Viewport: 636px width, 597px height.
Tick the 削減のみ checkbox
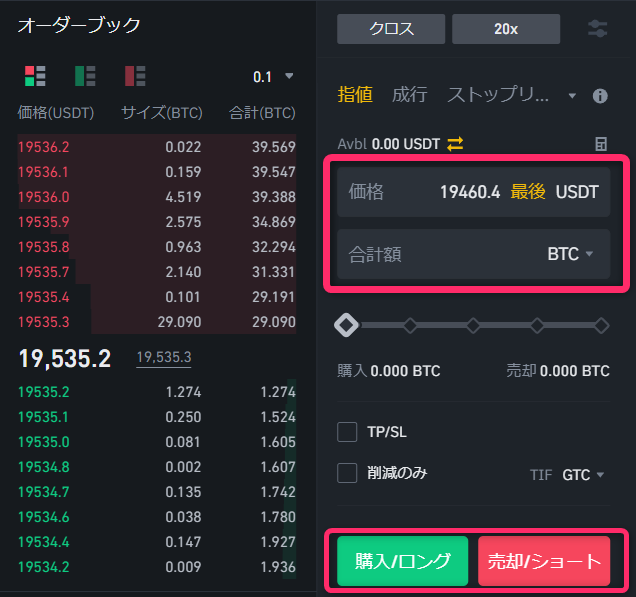tap(347, 473)
